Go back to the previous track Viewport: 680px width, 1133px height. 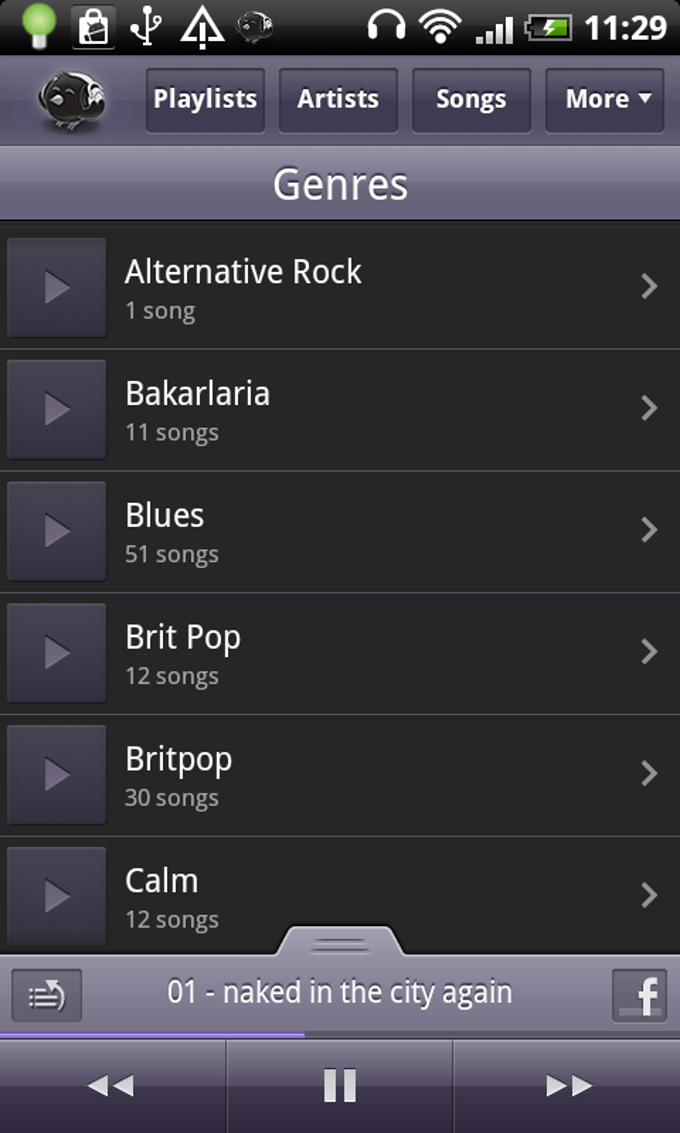[x=112, y=1085]
